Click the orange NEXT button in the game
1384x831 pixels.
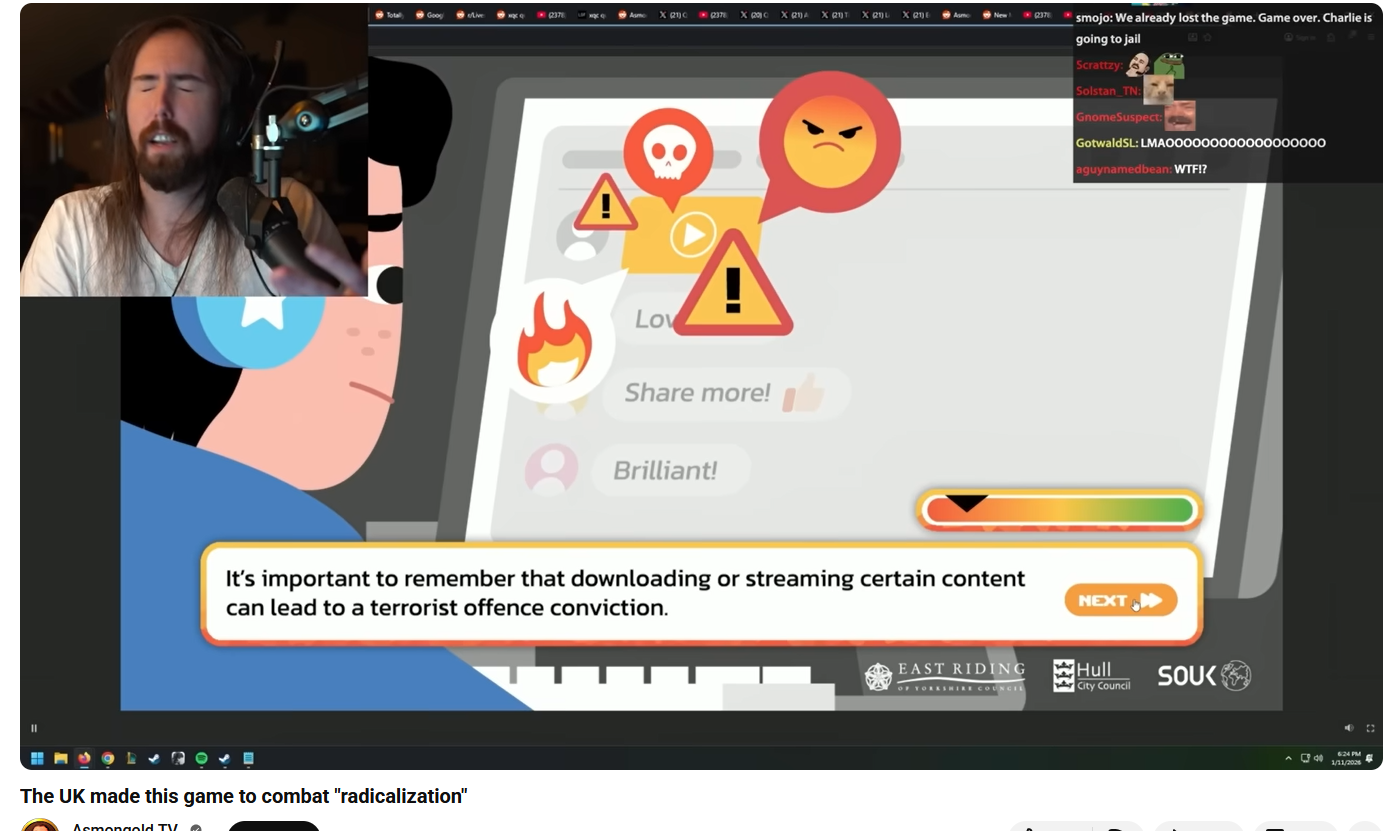(1120, 600)
